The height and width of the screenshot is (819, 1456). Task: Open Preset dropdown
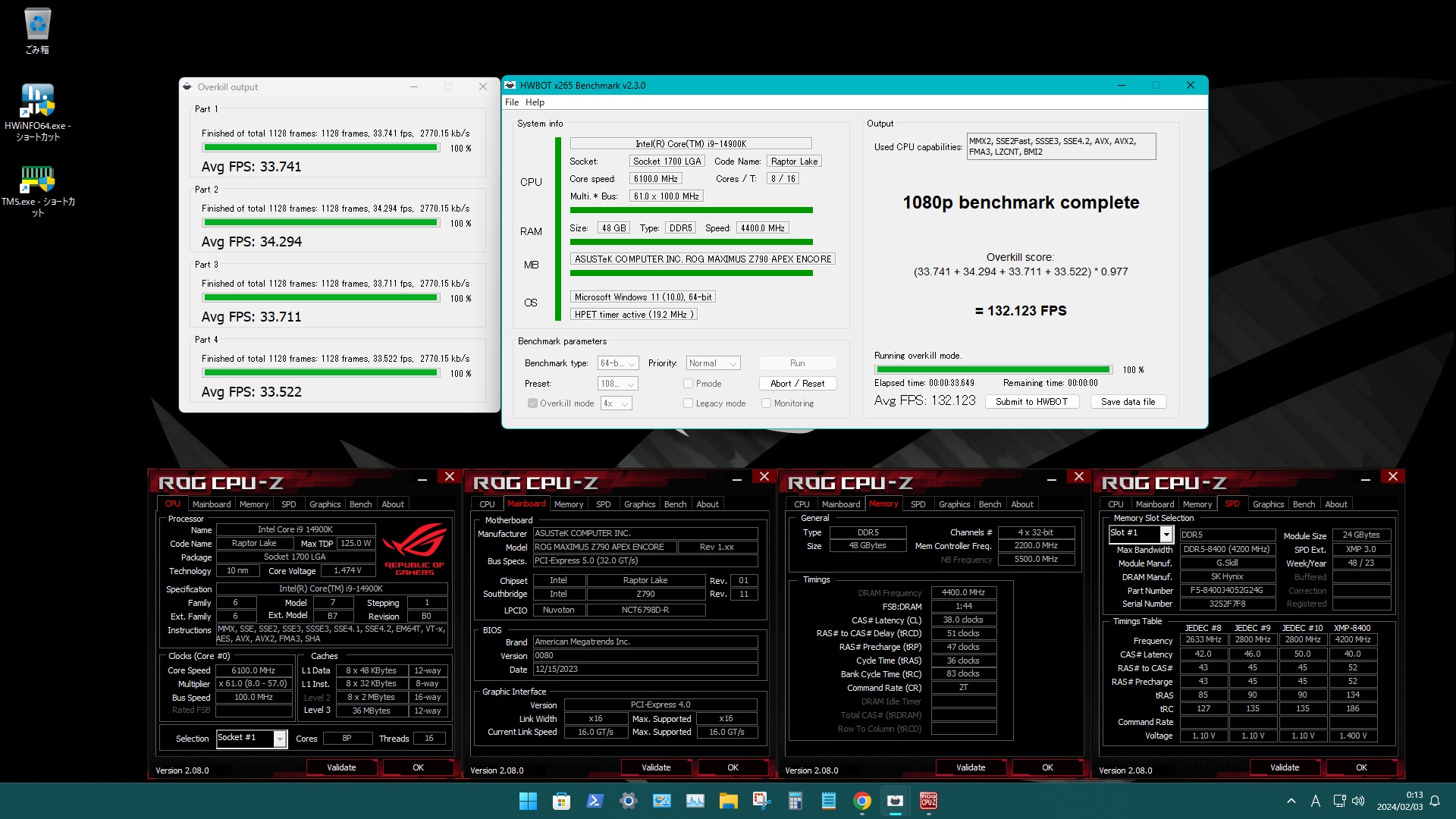point(617,384)
